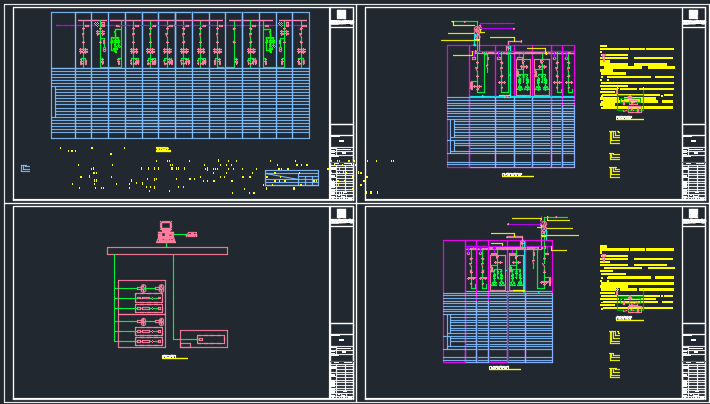Image resolution: width=710 pixels, height=404 pixels.
Task: Click the small blue table in the top-left sheet
Action: pos(292,178)
